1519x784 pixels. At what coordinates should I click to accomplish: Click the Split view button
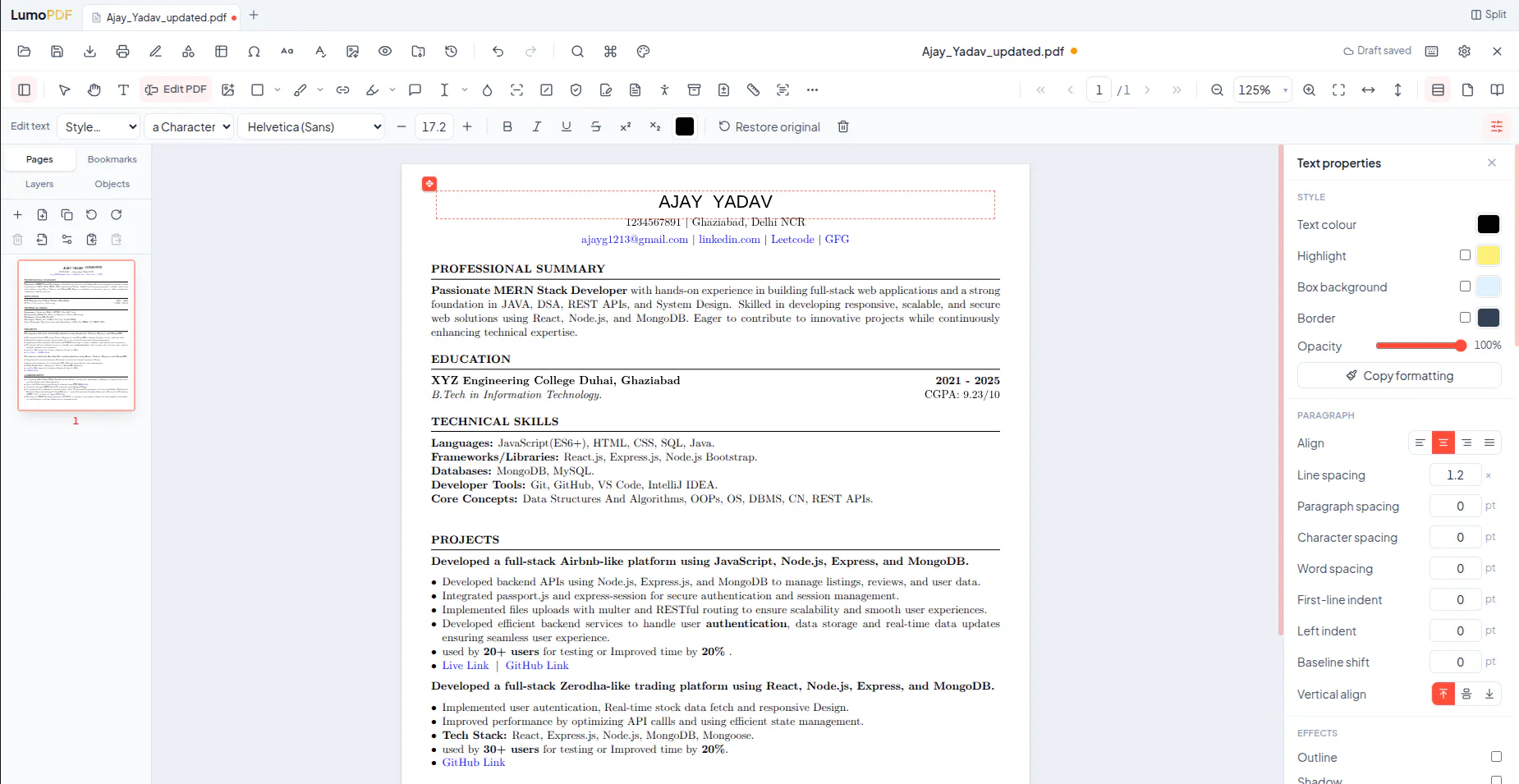(1488, 15)
